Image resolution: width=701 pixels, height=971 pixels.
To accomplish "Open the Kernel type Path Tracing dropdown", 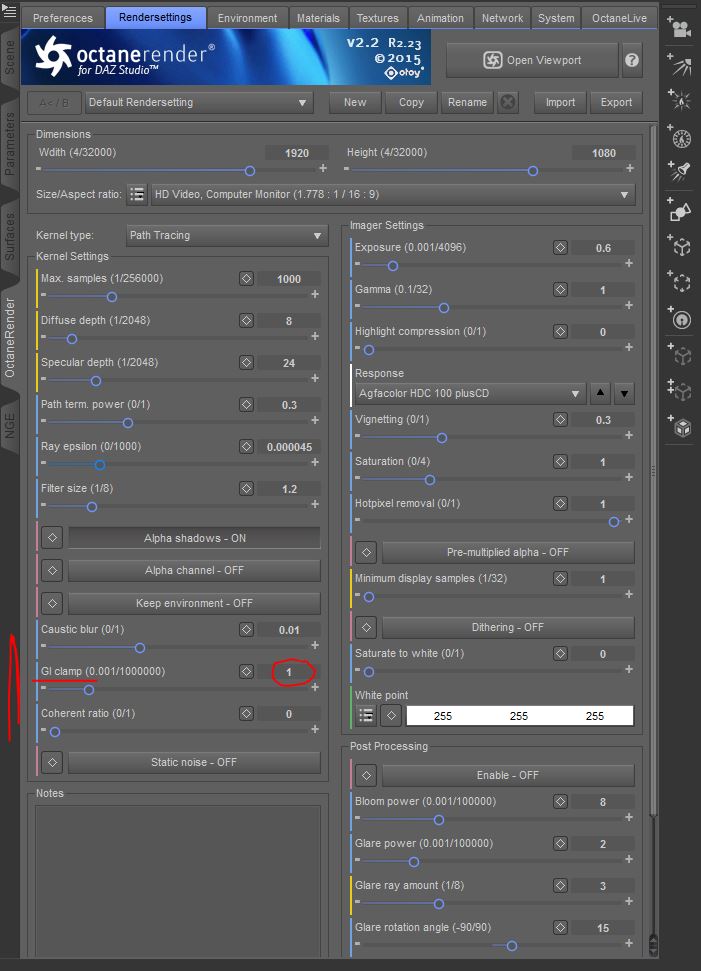I will coord(227,235).
